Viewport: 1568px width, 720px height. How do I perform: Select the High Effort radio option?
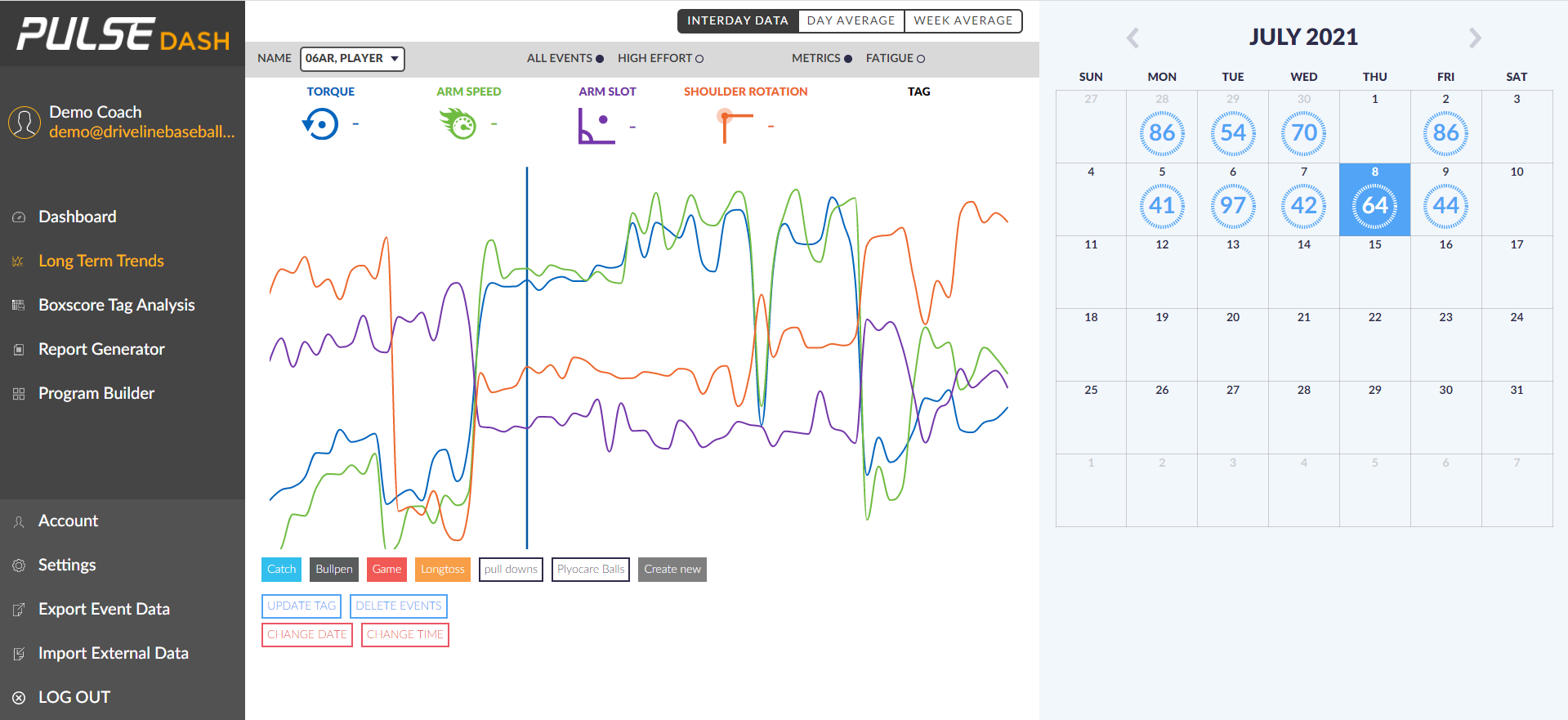[699, 59]
